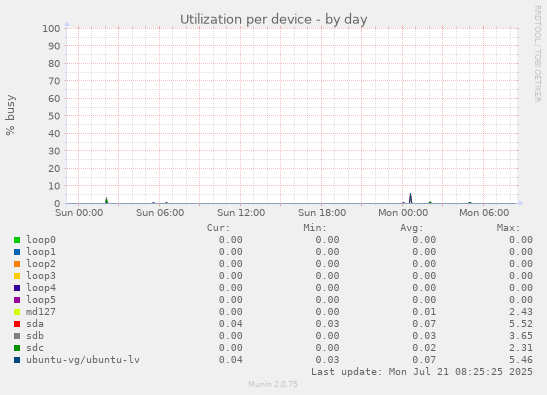547x395 pixels.
Task: Click the loop4 dark blue legend swatch
Action: pos(17,288)
